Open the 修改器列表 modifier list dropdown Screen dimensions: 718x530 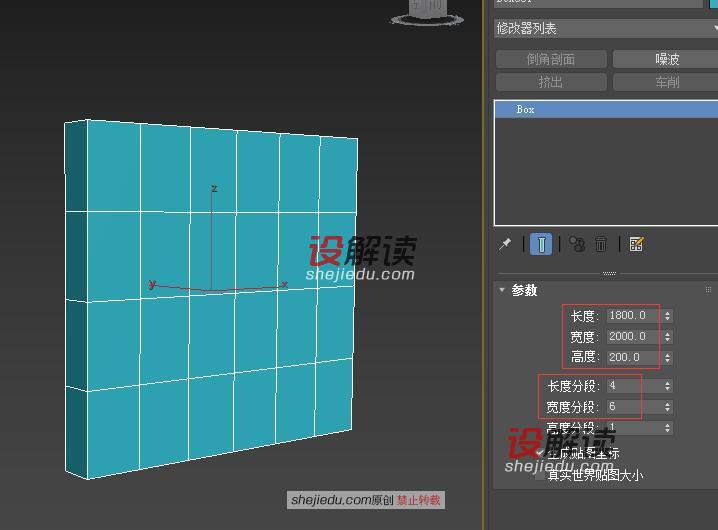(606, 28)
